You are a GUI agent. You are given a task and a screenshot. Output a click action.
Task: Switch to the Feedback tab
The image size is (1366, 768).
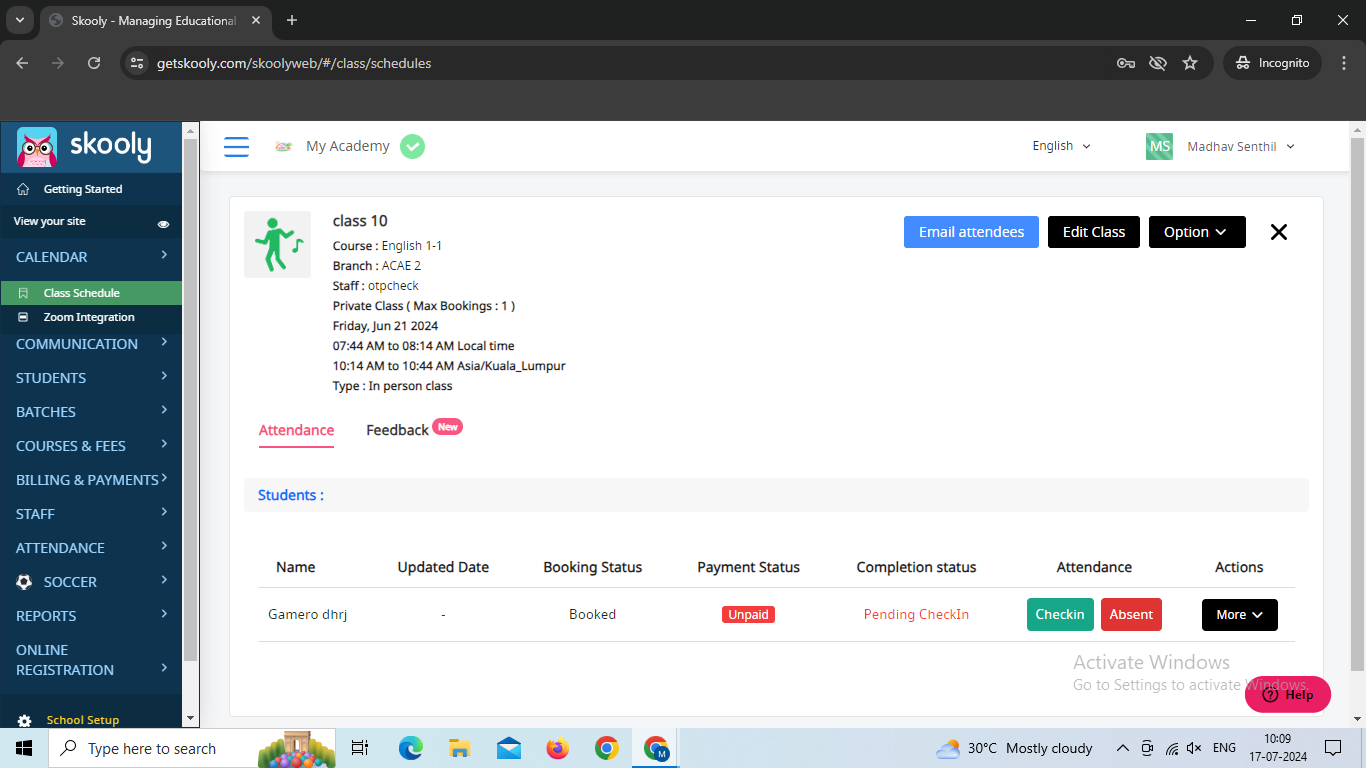tap(397, 430)
